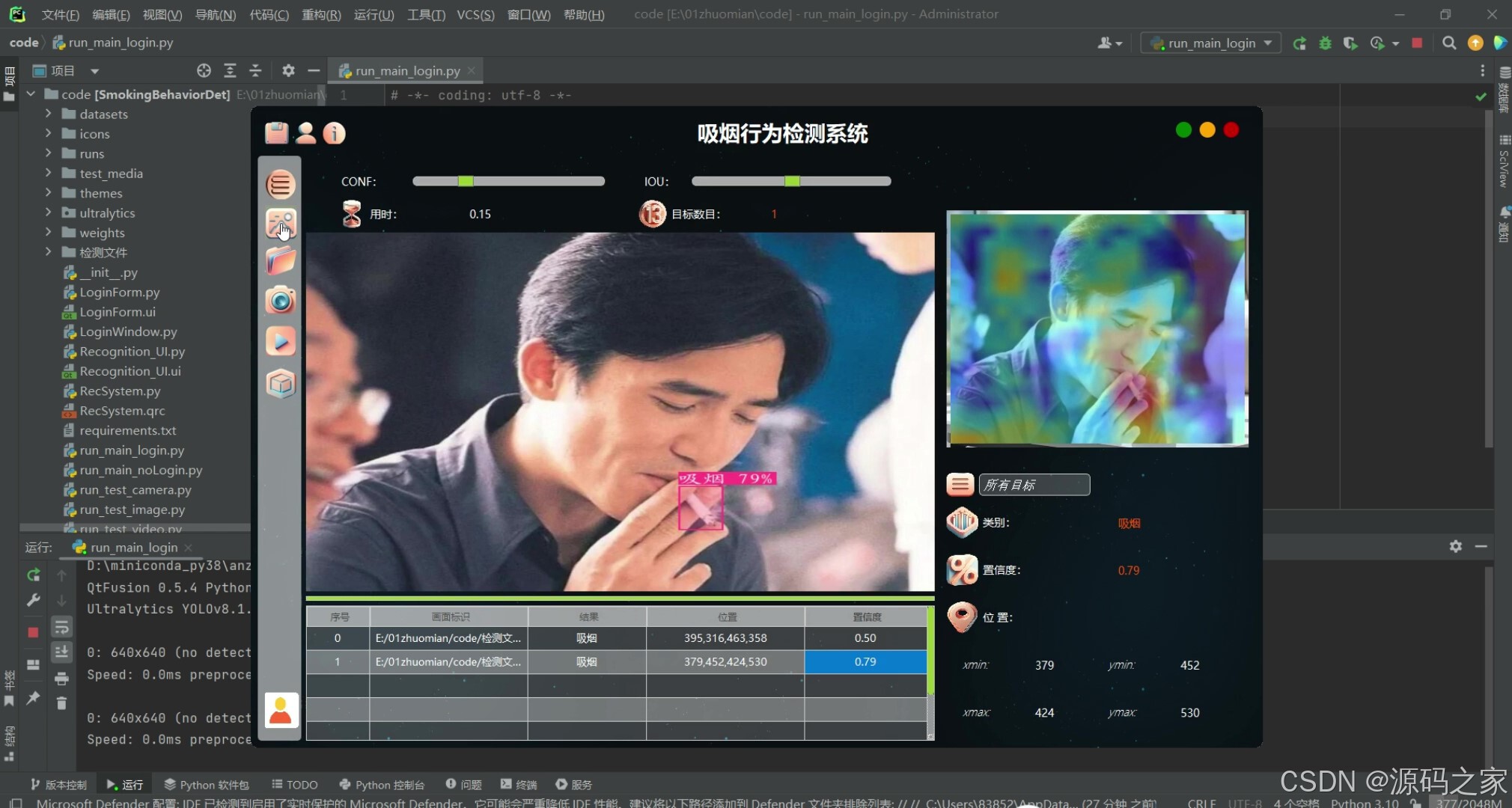The width and height of the screenshot is (1512, 808).
Task: Click the video play icon in sidebar
Action: pyautogui.click(x=281, y=342)
